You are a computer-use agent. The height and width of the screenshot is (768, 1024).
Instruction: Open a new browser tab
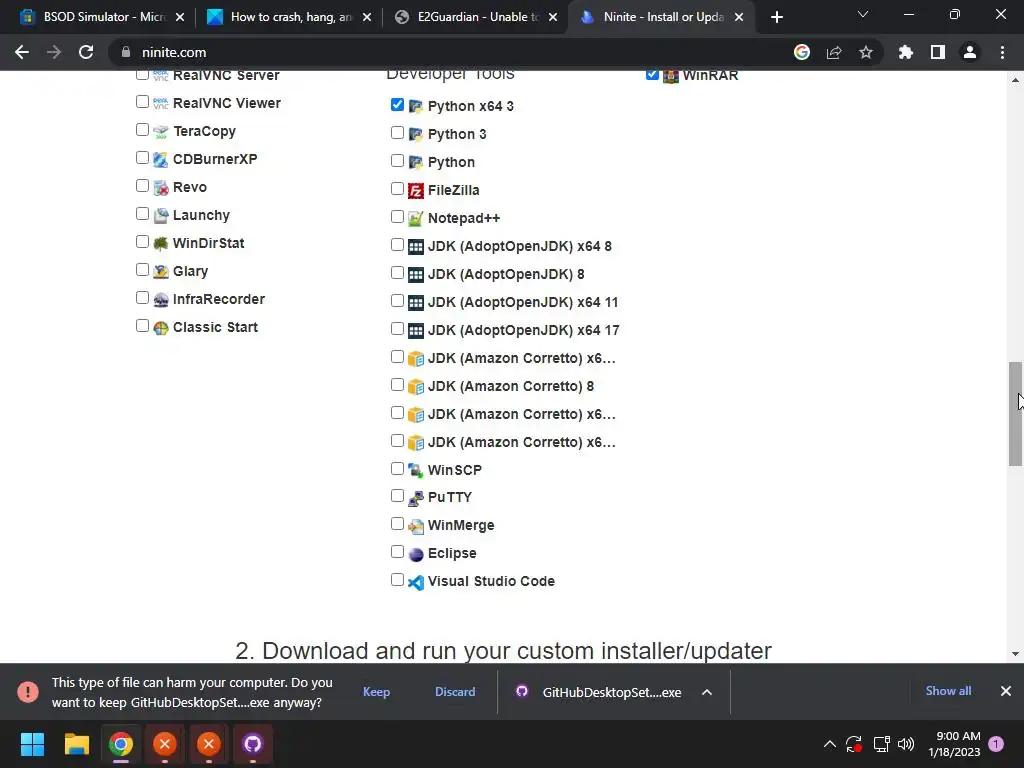776,17
